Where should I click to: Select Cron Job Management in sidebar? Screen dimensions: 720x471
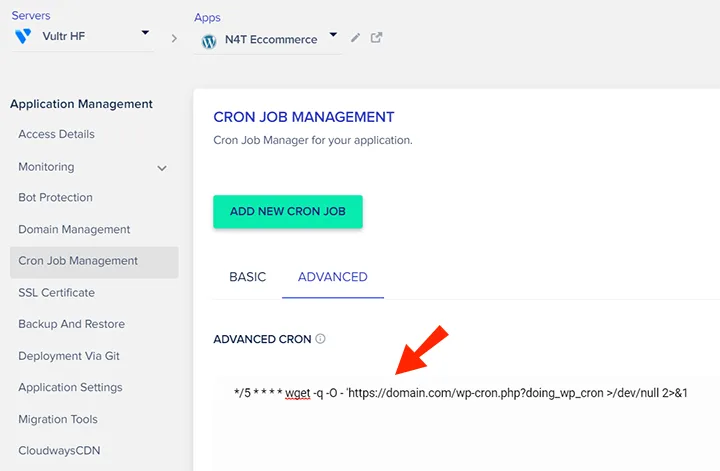pos(94,262)
